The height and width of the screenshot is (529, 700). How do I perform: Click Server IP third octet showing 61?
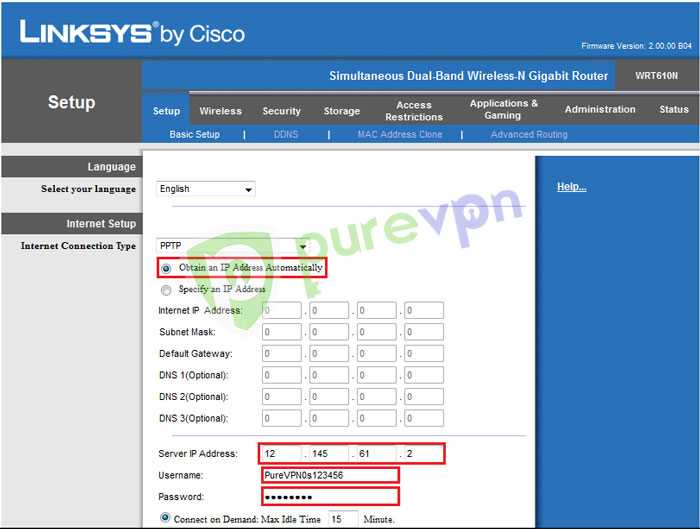377,454
